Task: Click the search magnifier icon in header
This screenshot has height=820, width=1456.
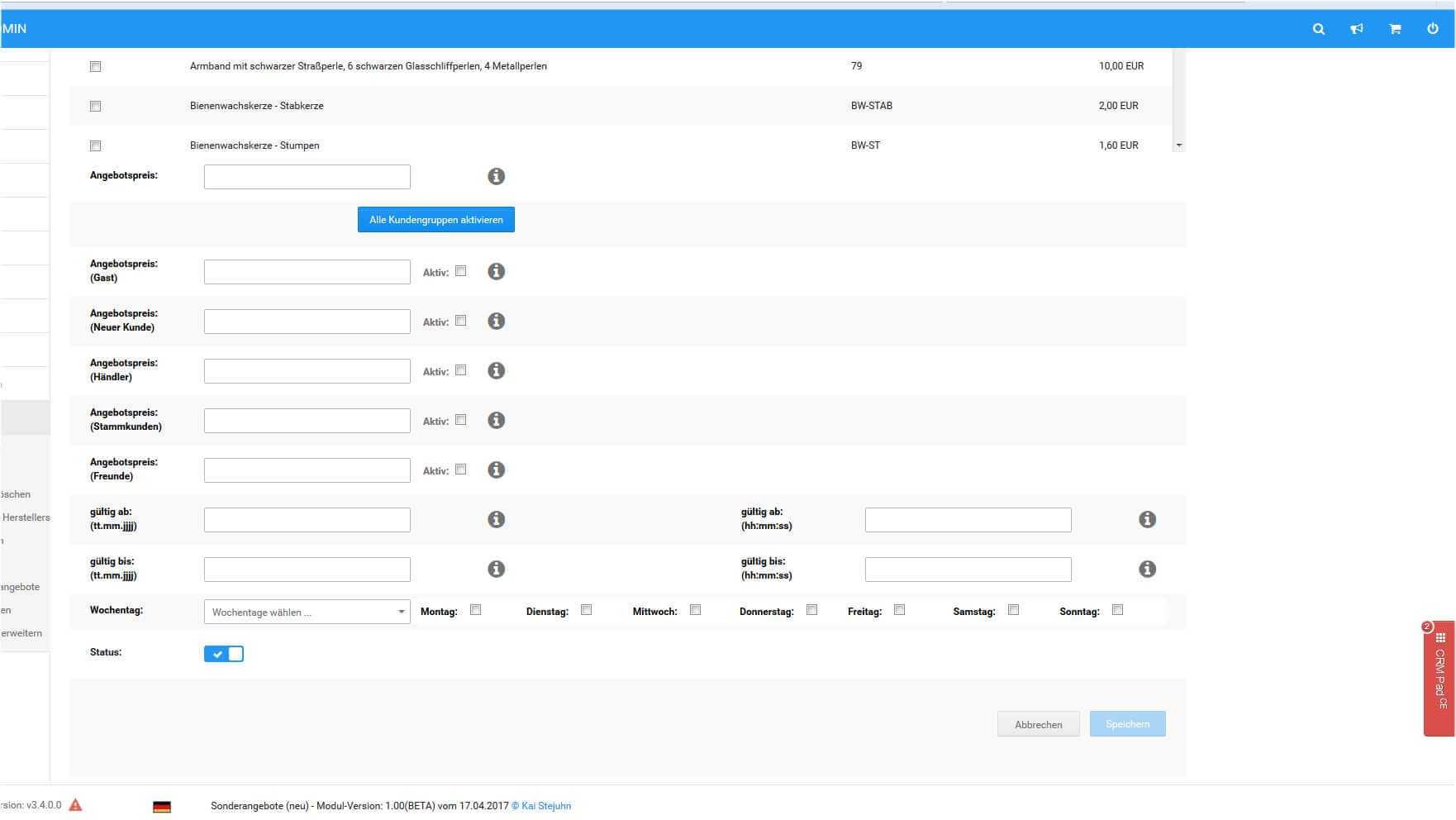Action: [x=1318, y=29]
